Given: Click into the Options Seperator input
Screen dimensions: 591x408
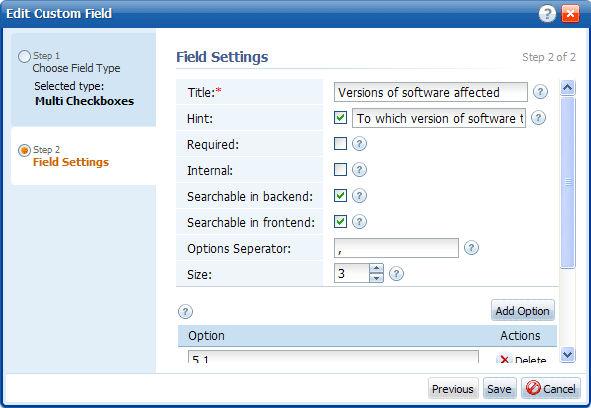Looking at the screenshot, I should [x=396, y=248].
